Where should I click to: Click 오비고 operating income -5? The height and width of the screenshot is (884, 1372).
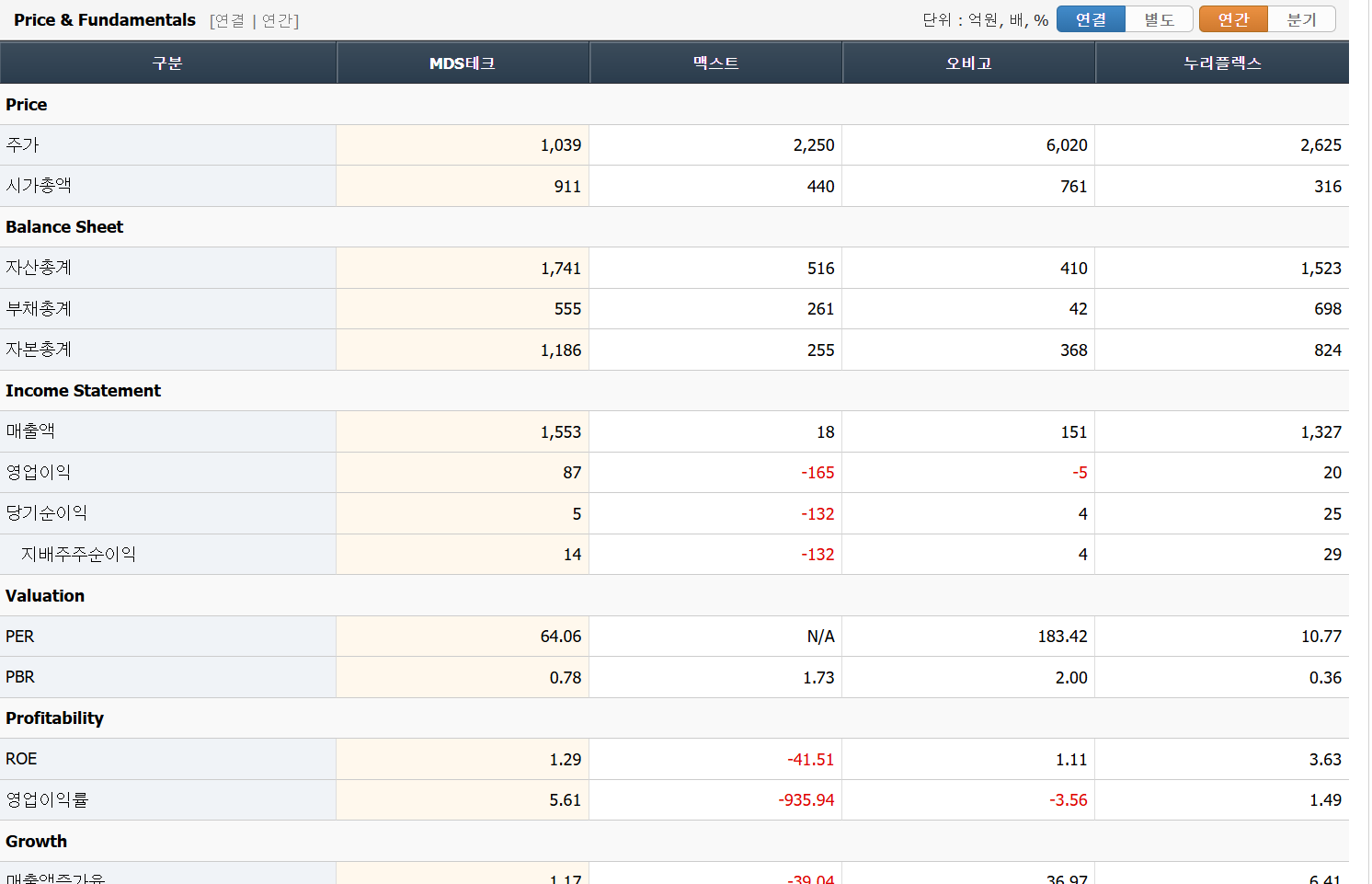click(1080, 473)
